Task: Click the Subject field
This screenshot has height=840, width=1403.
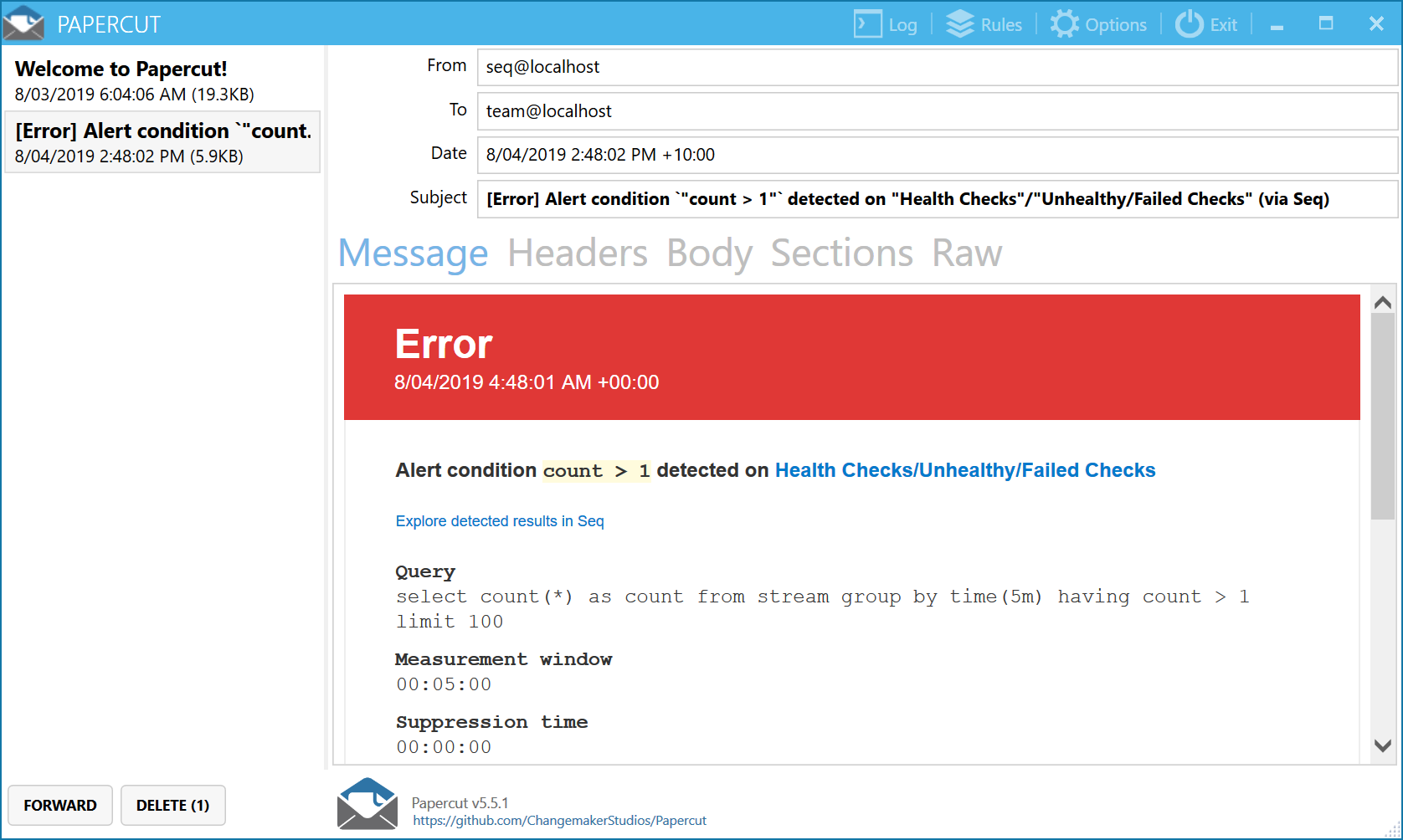Action: [938, 199]
